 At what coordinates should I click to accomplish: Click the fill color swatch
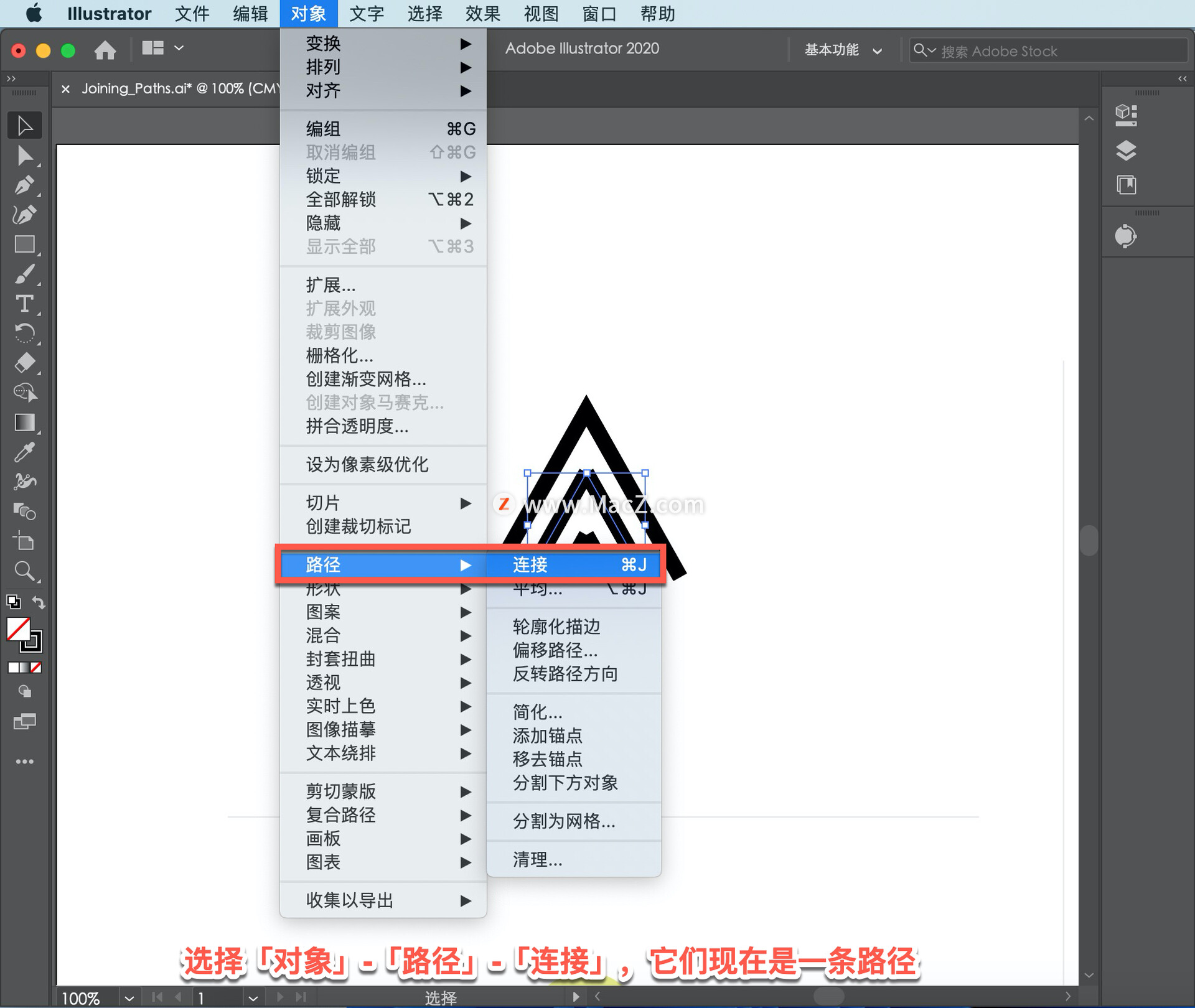(18, 629)
